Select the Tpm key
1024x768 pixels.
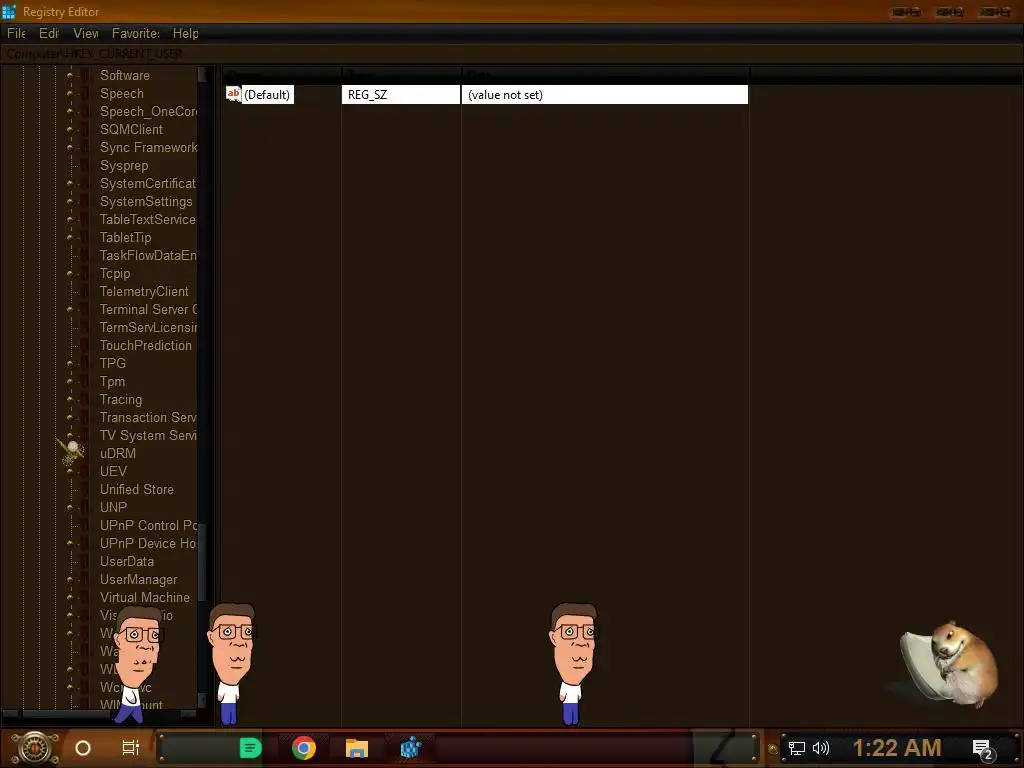pos(112,381)
